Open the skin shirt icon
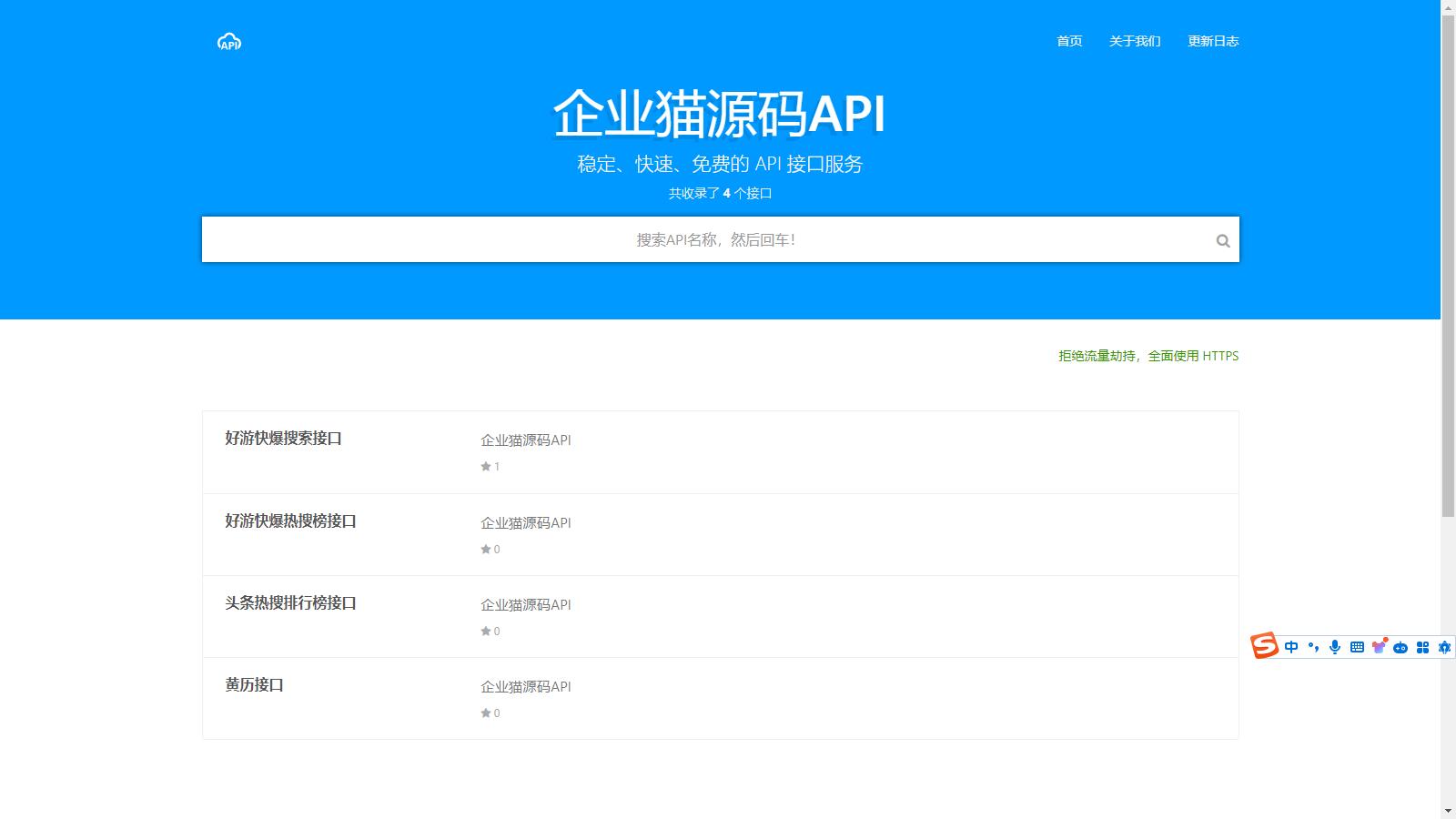1456x819 pixels. point(1379,647)
